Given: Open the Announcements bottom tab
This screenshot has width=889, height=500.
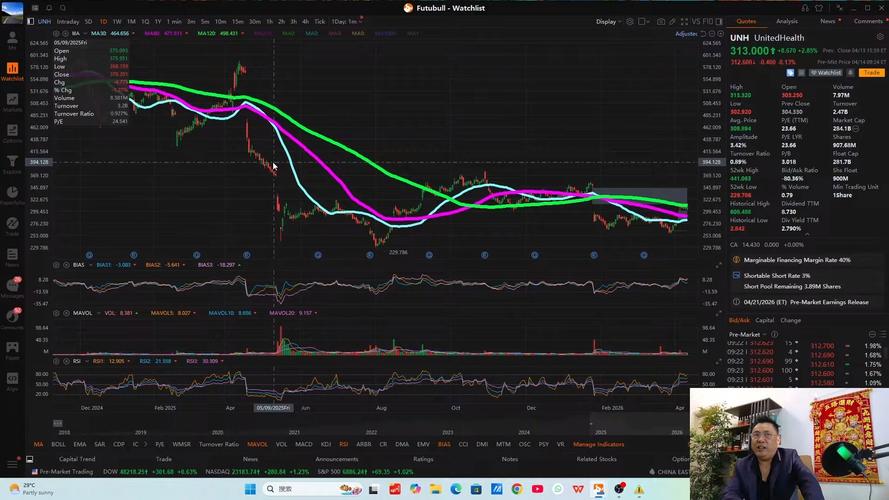Looking at the screenshot, I should [x=336, y=459].
